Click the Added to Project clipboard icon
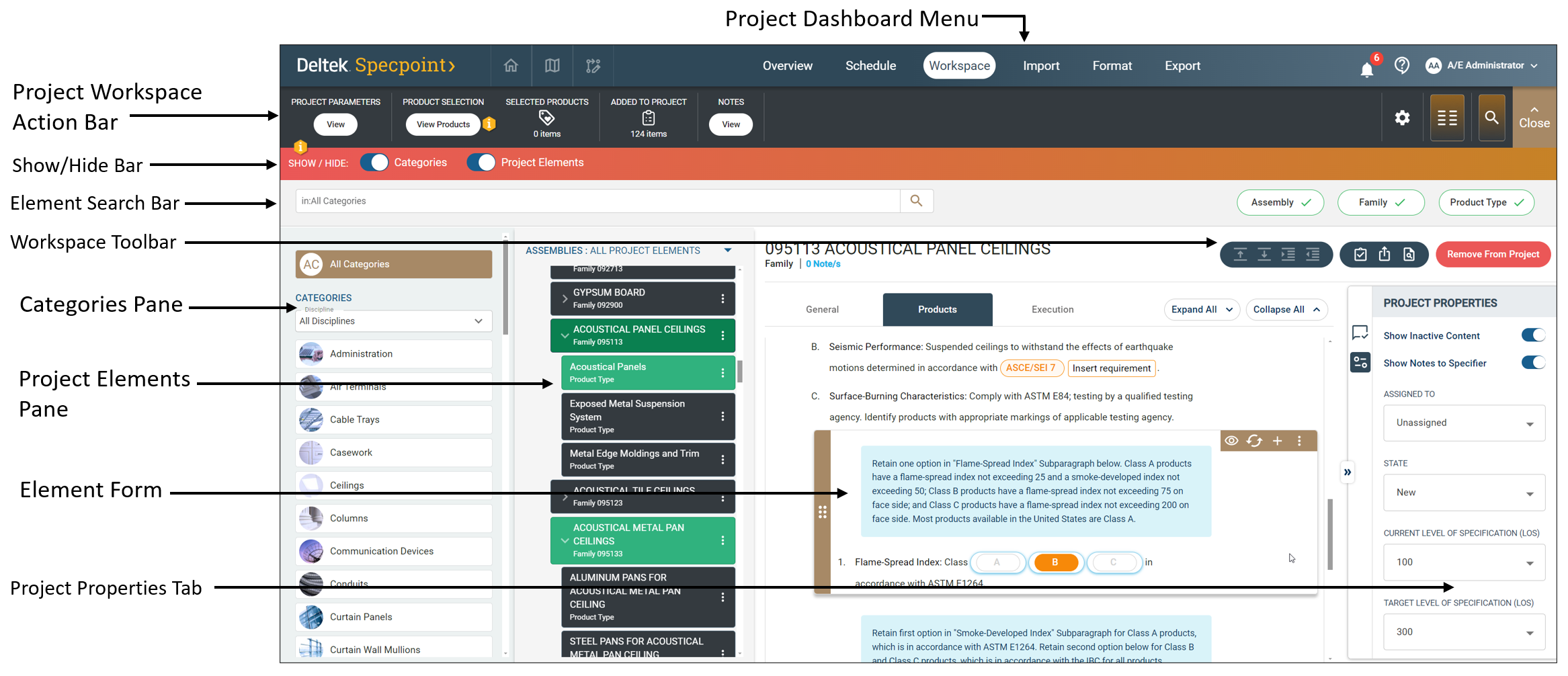The height and width of the screenshot is (676, 1568). coord(648,118)
